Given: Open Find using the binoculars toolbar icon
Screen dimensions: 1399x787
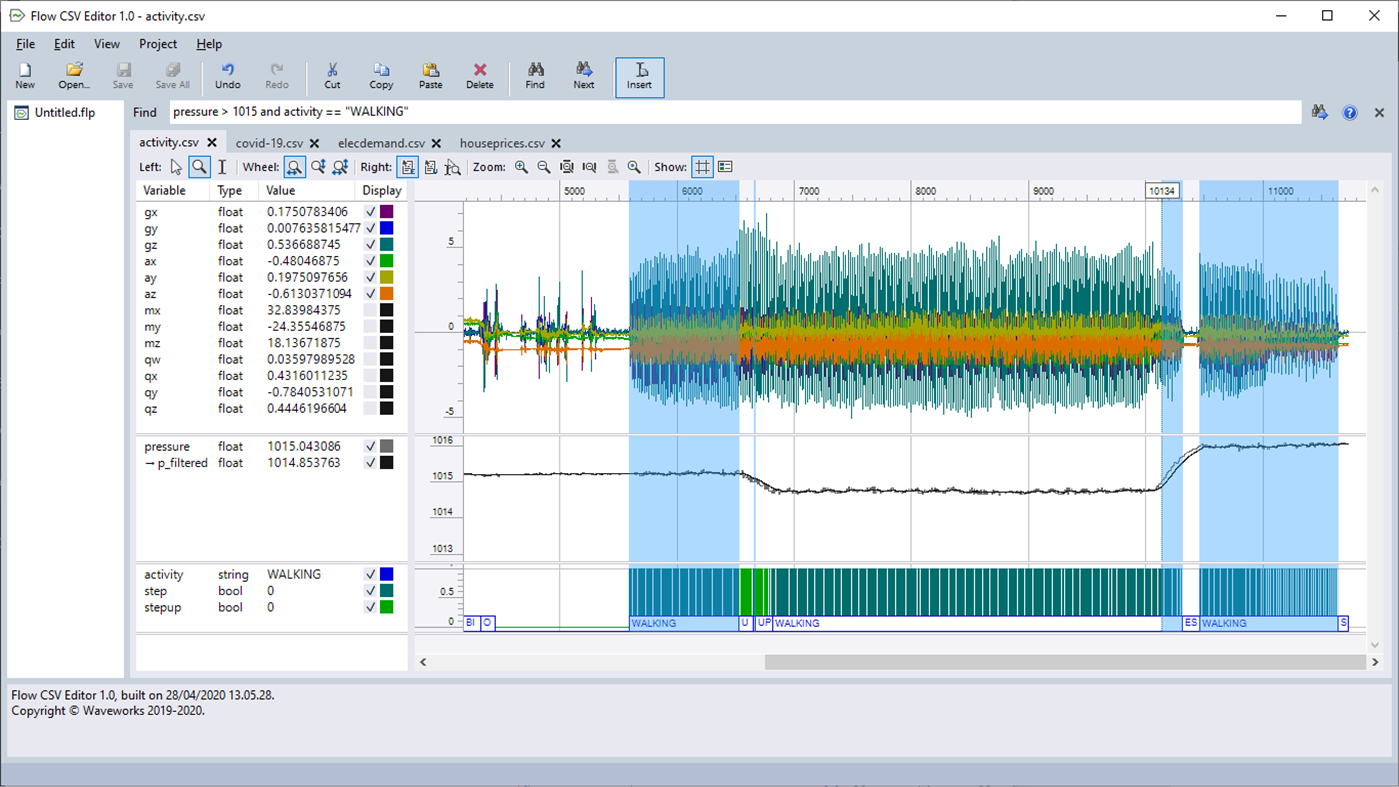Looking at the screenshot, I should [535, 75].
